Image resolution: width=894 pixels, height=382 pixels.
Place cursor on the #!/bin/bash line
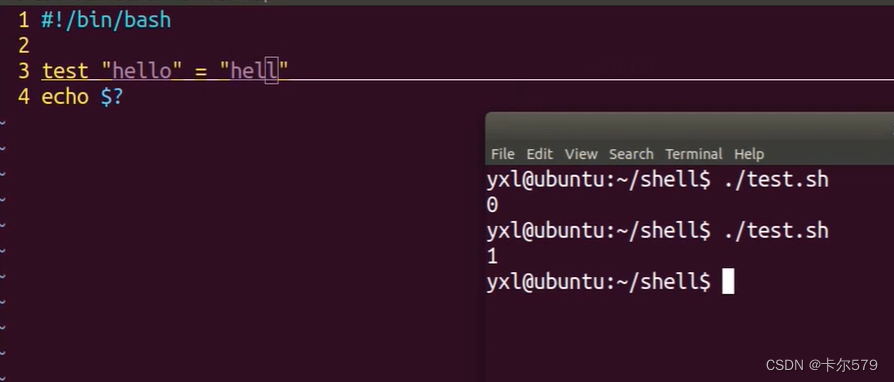106,21
